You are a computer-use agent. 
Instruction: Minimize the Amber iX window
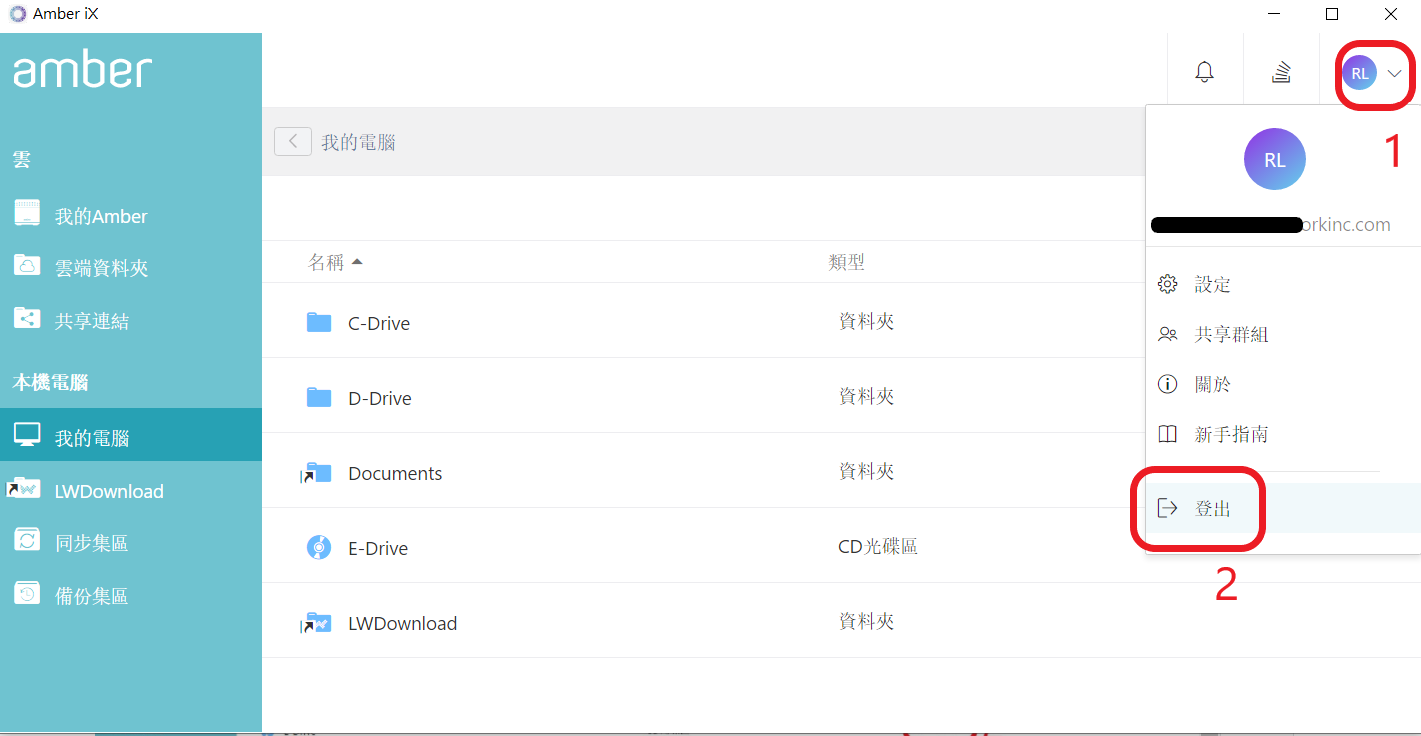point(1274,14)
